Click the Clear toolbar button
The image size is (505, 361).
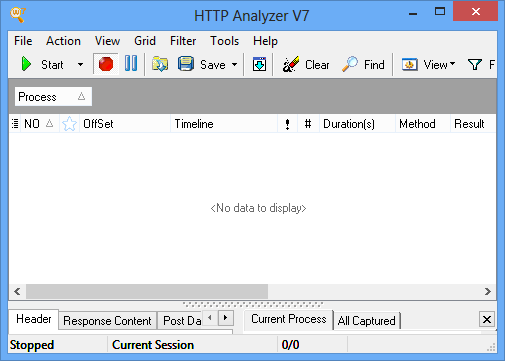306,64
